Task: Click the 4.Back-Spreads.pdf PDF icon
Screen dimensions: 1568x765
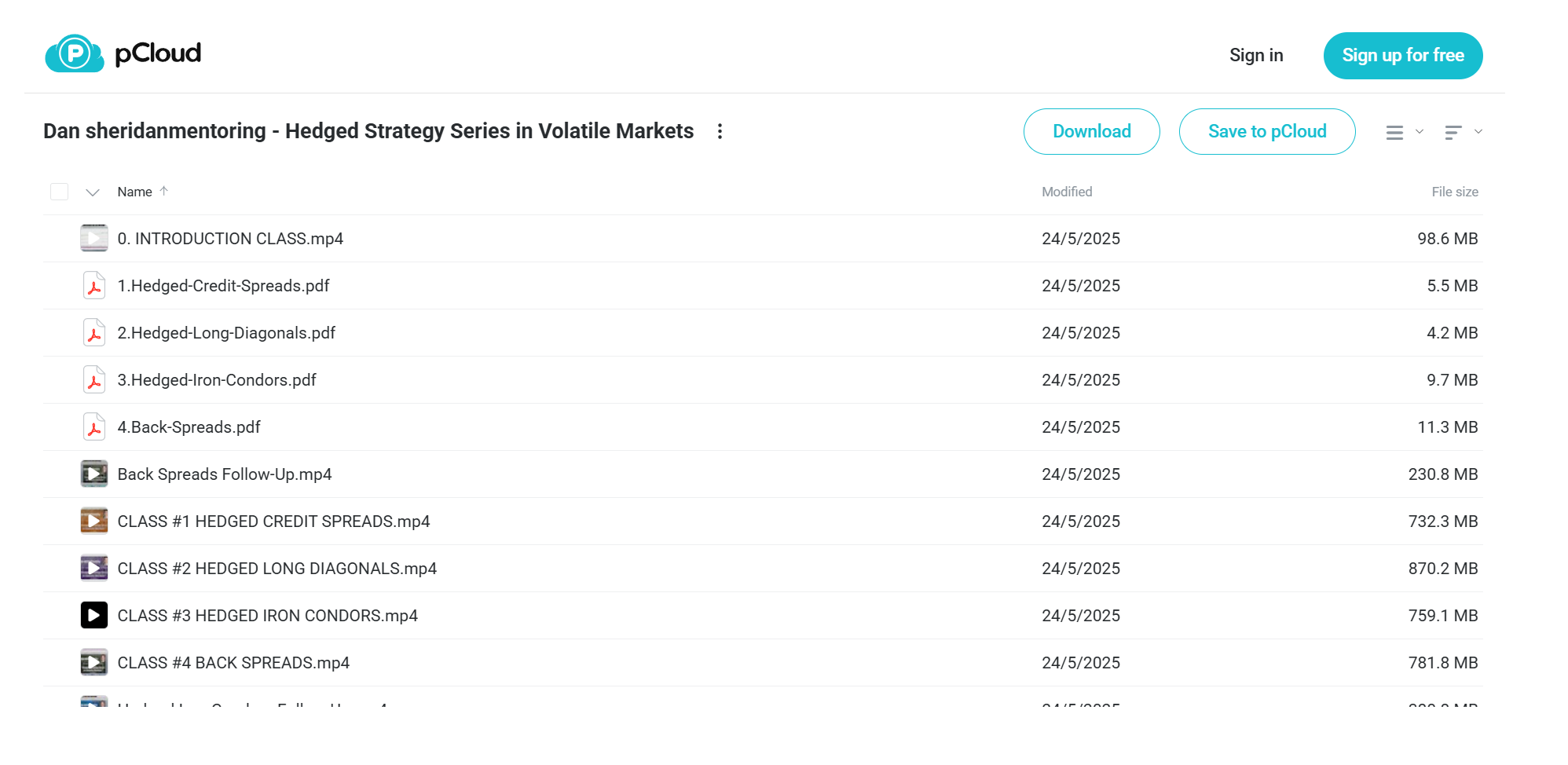Action: pos(94,427)
